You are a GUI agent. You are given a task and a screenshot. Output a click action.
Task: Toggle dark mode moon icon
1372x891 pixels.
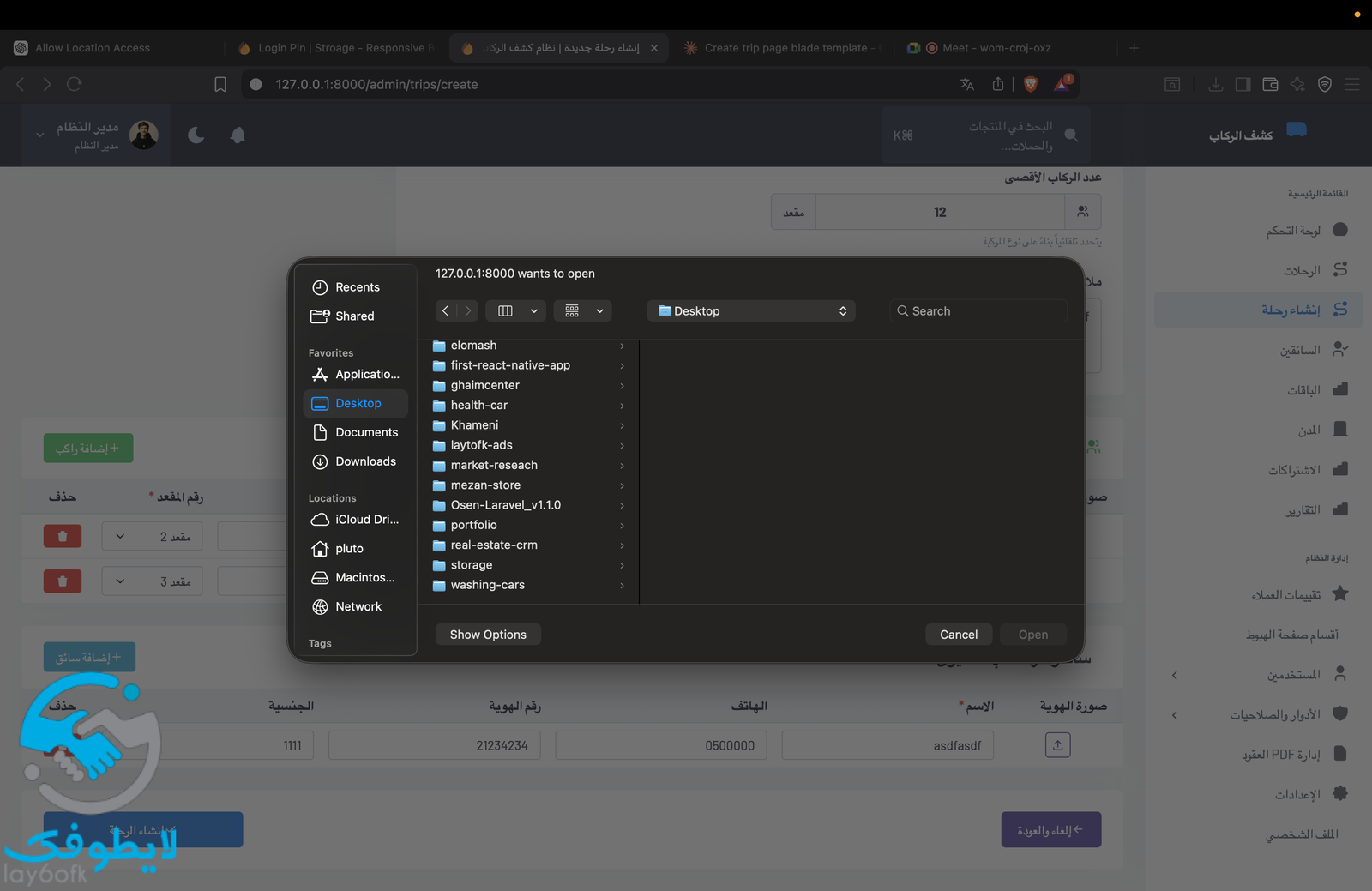196,135
